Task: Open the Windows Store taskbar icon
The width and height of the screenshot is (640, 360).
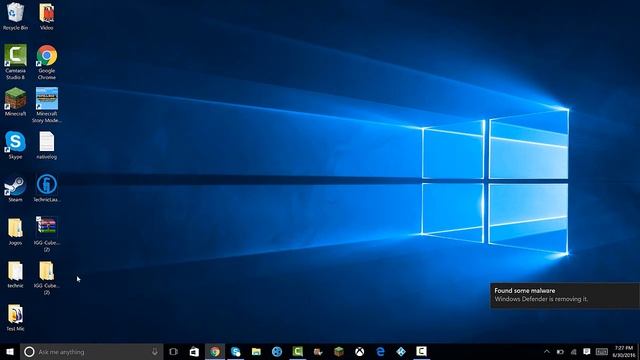Action: 194,351
